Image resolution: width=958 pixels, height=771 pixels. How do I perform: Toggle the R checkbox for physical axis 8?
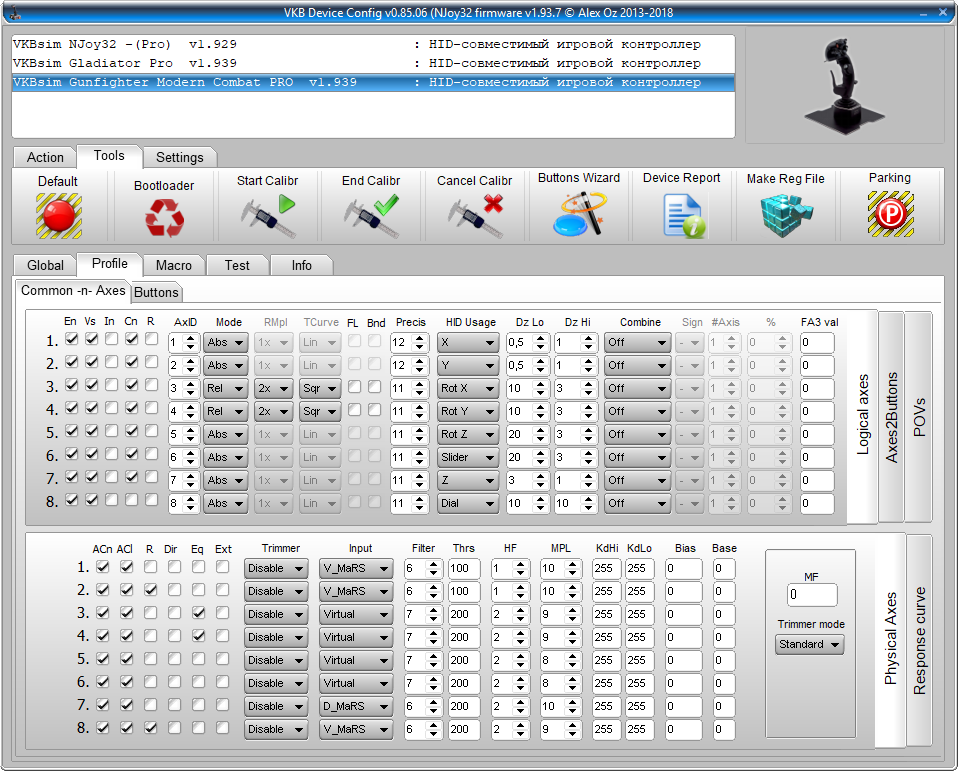coord(150,728)
